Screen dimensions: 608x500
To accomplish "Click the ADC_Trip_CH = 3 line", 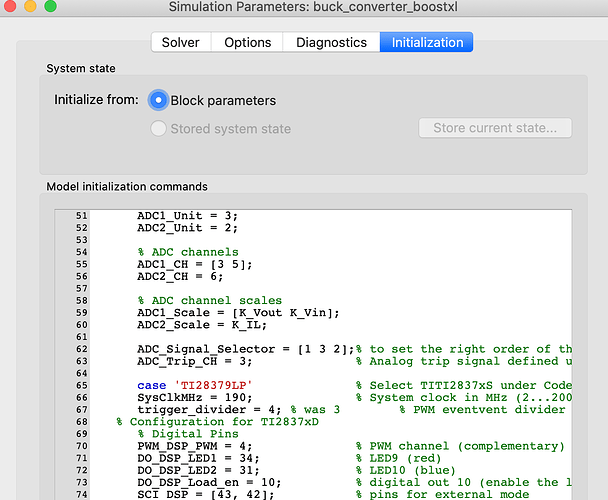I will (194, 360).
